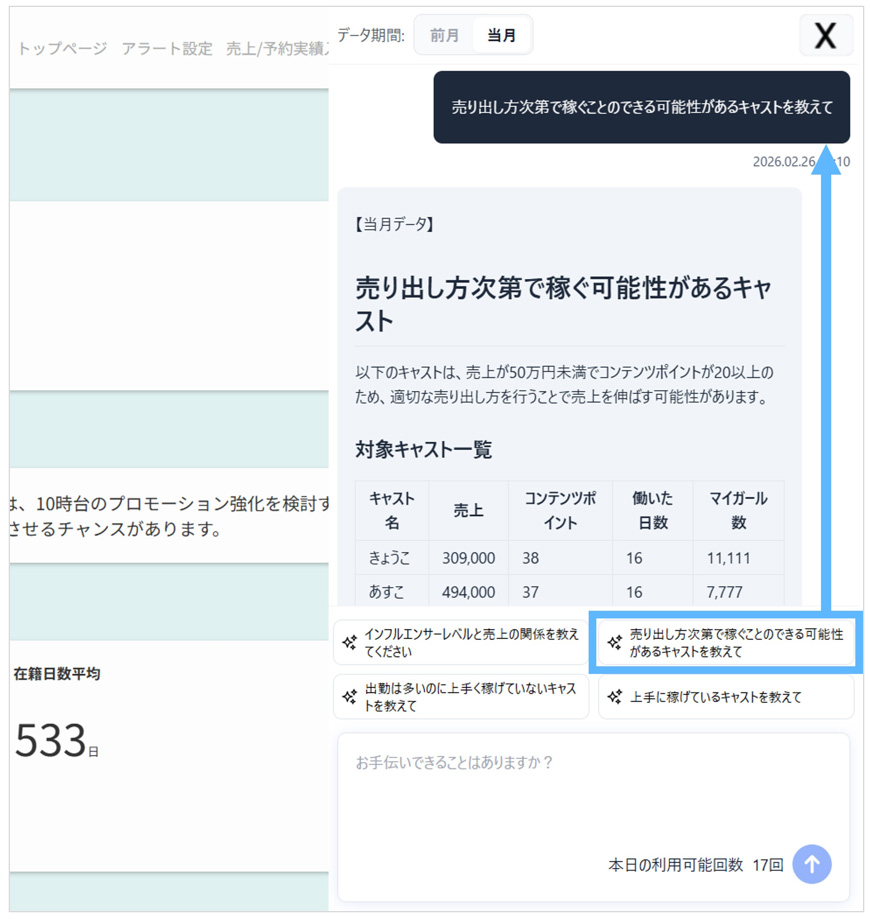The height and width of the screenshot is (919, 870).
Task: Select the 売り出し方次第で稼ぐ suggestion chip
Action: 726,643
